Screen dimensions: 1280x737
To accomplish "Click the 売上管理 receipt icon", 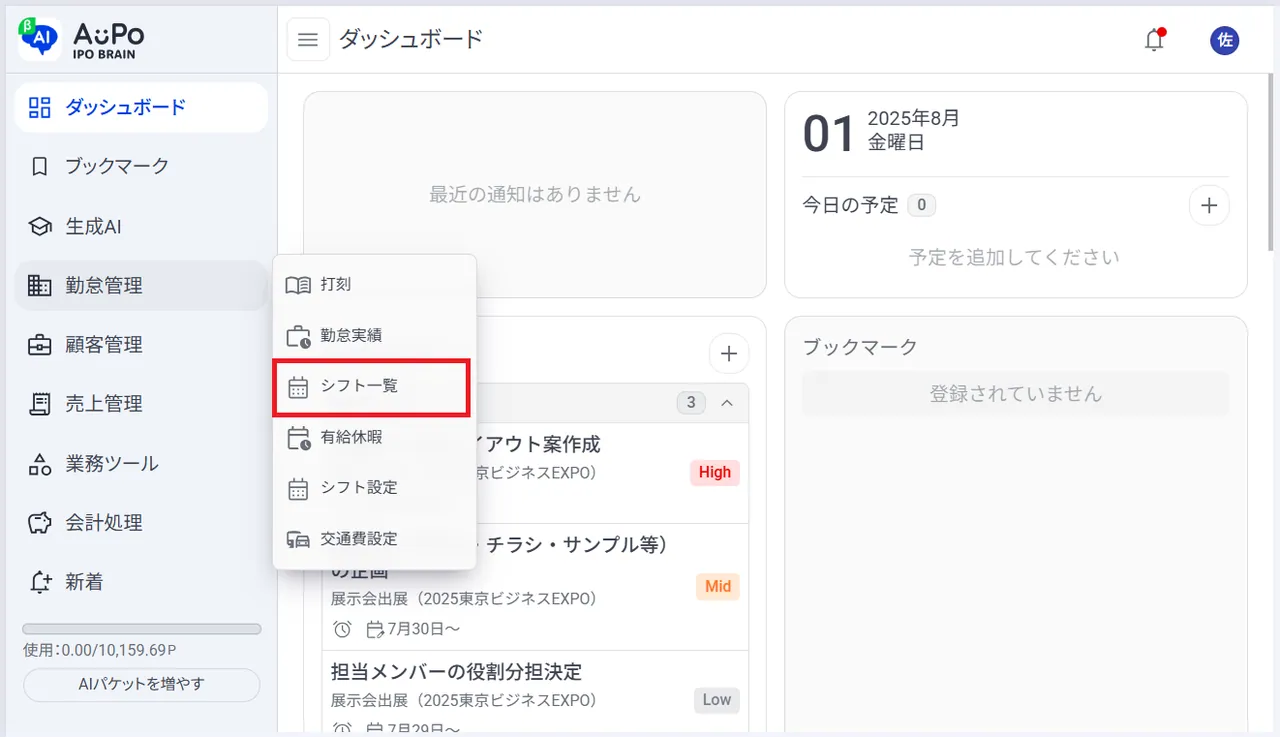I will [x=39, y=404].
